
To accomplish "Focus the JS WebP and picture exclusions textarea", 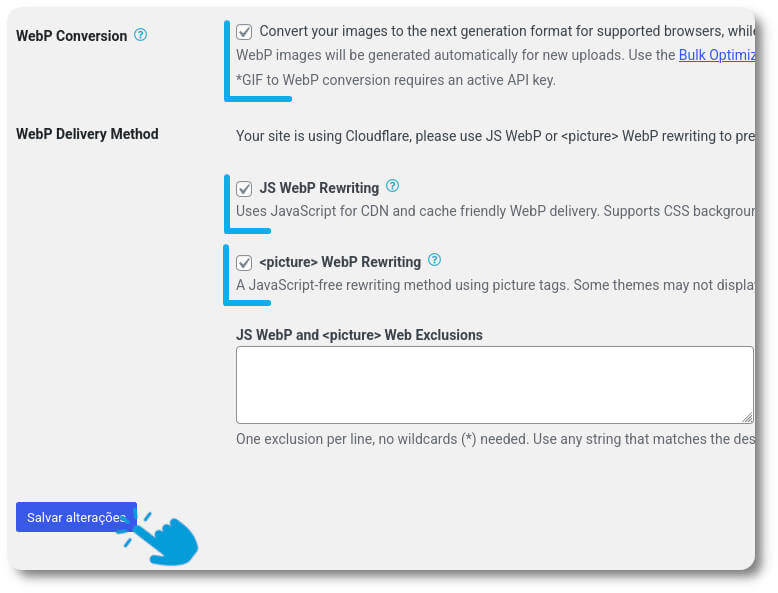I will tap(495, 385).
